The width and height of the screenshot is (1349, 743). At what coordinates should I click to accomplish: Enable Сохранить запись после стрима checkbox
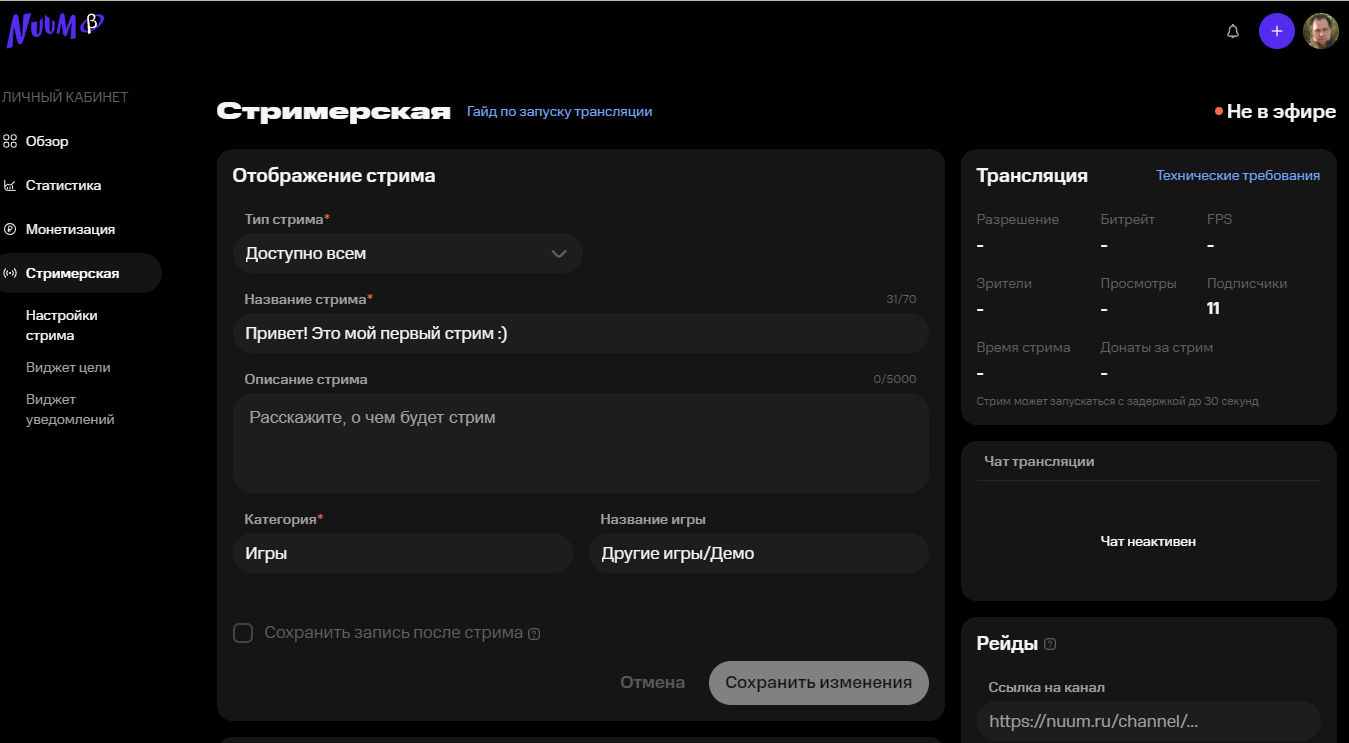coord(243,633)
